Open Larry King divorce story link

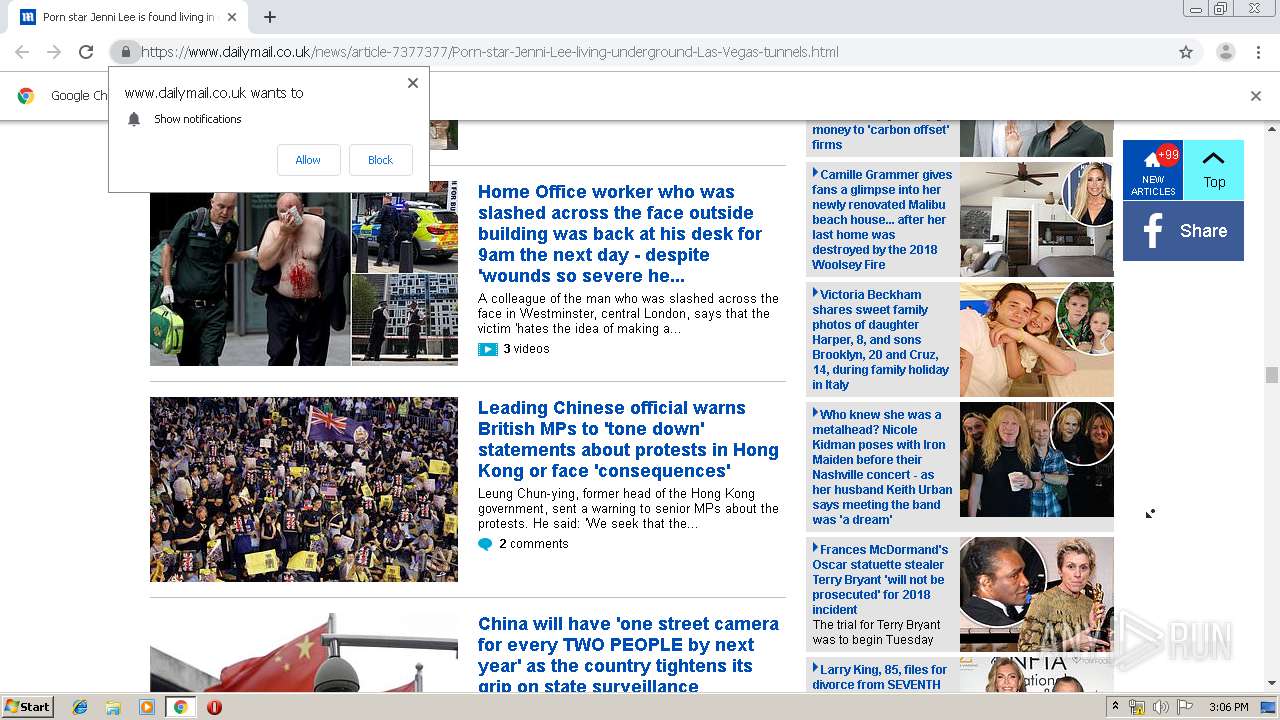(880, 677)
